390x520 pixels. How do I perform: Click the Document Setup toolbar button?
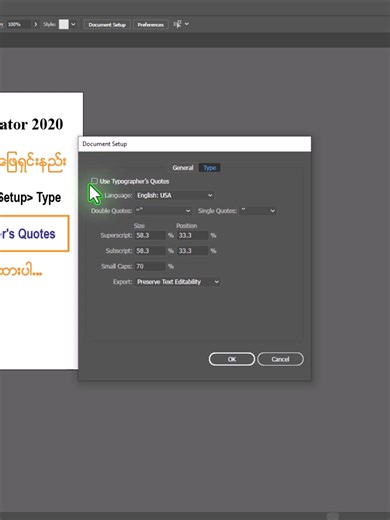pos(107,25)
